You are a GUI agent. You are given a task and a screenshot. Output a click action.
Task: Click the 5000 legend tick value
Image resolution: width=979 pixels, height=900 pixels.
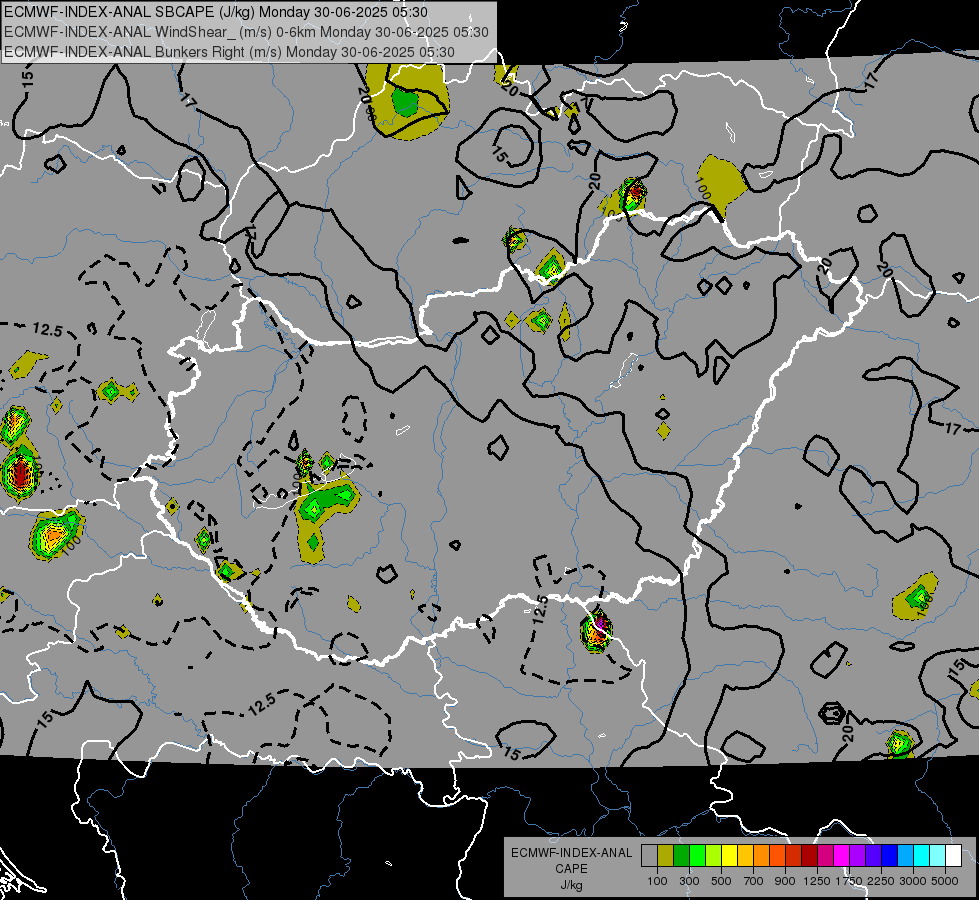[x=945, y=881]
